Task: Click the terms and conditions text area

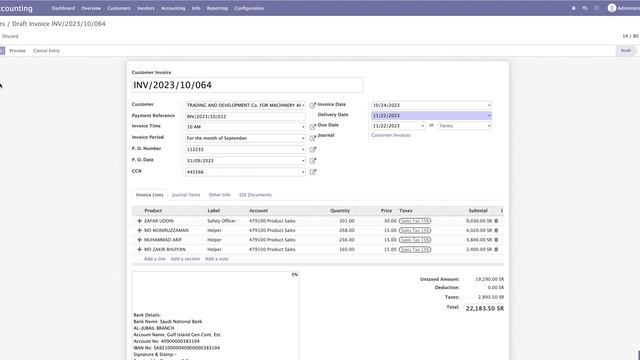Action: 216,316
